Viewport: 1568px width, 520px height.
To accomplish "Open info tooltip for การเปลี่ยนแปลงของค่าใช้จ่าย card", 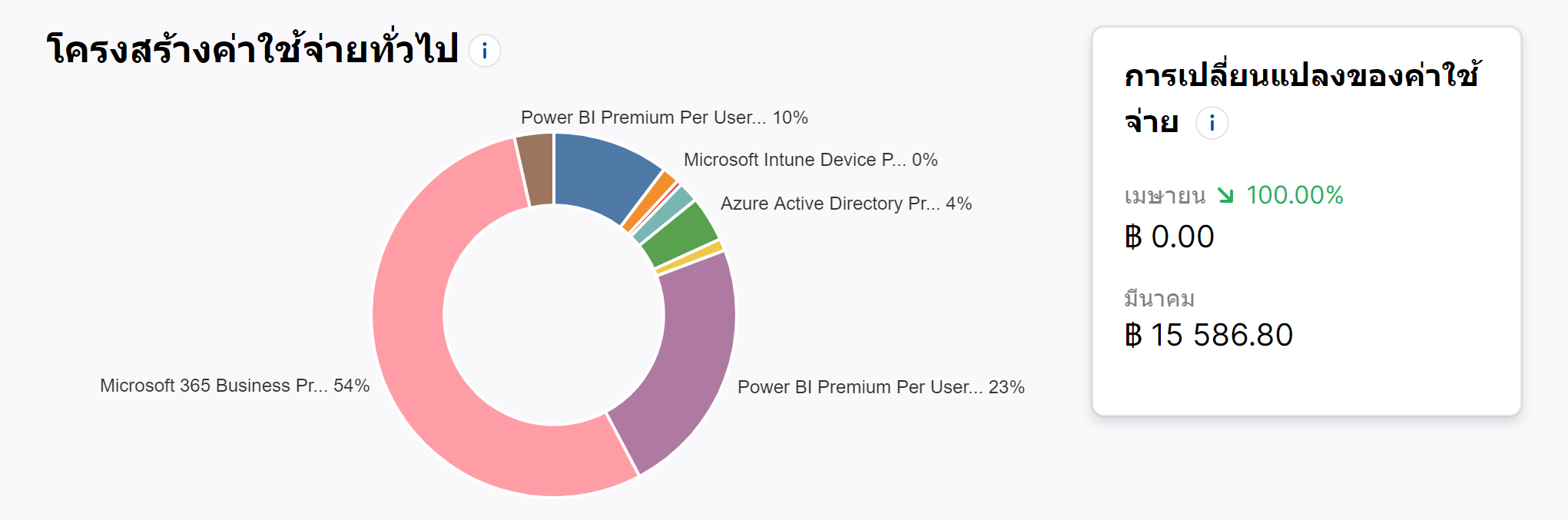I will pos(1212,123).
